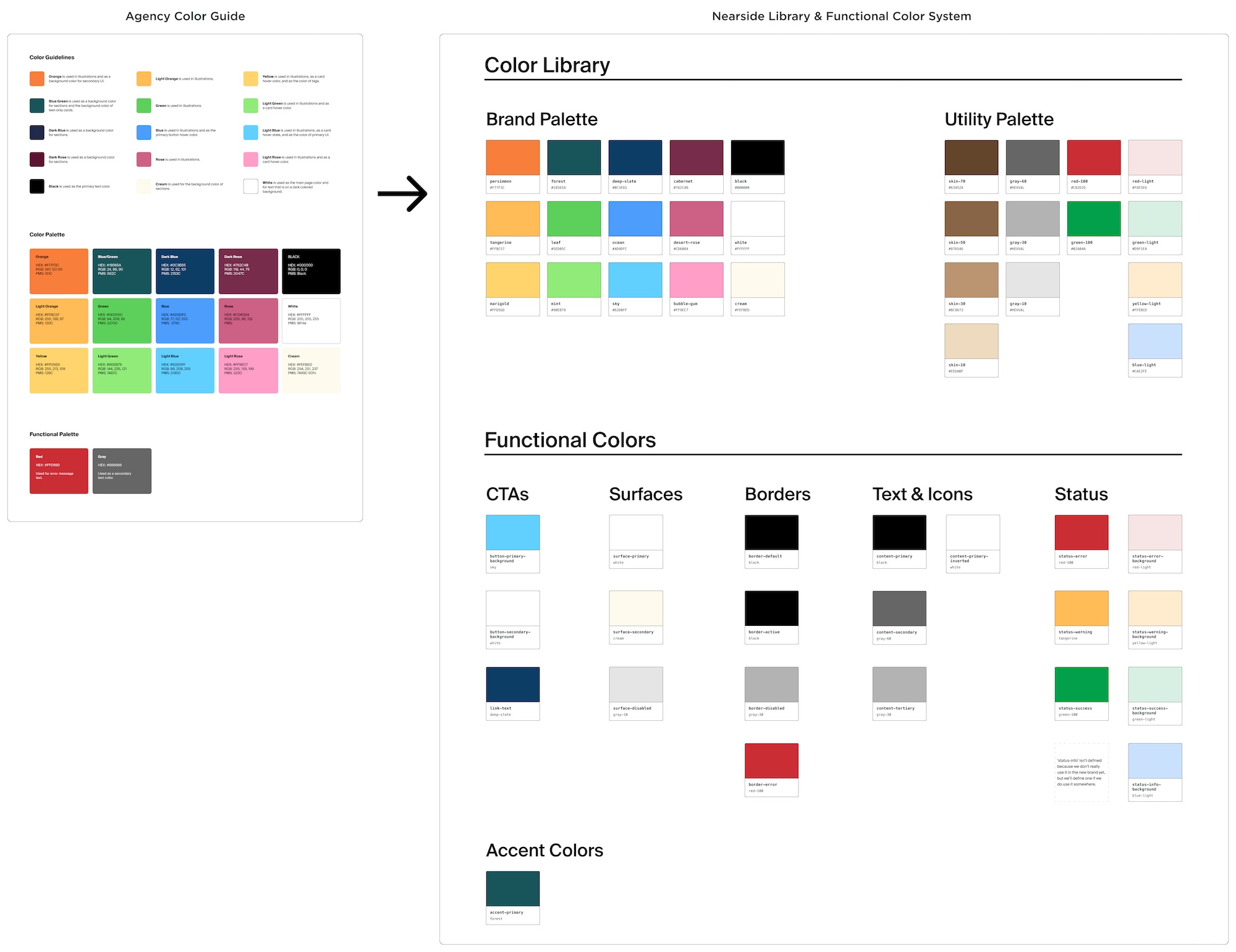
Task: Click the link-text swatch under CTAs
Action: [x=512, y=685]
